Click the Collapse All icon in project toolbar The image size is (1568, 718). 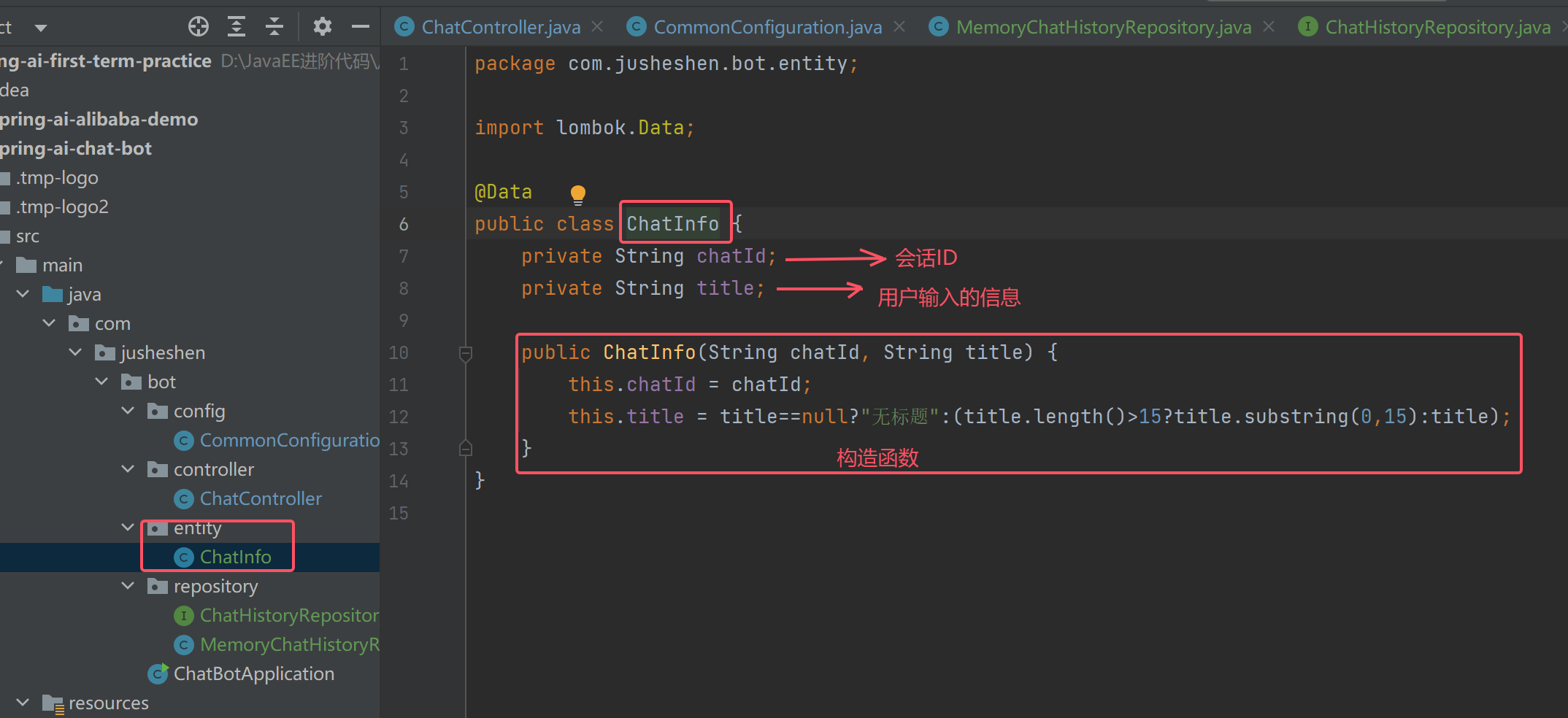[274, 27]
